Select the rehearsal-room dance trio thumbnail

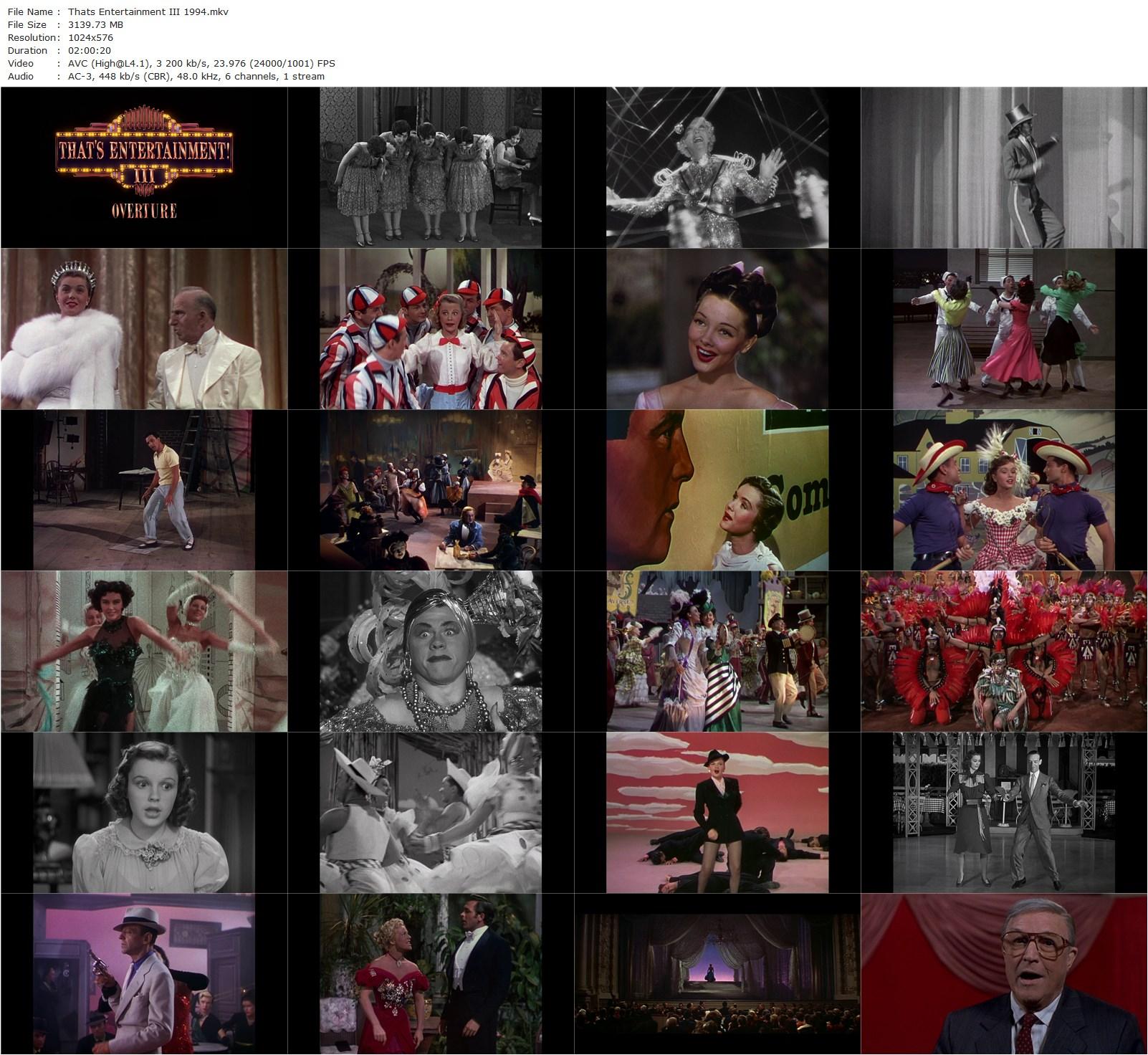(1003, 326)
